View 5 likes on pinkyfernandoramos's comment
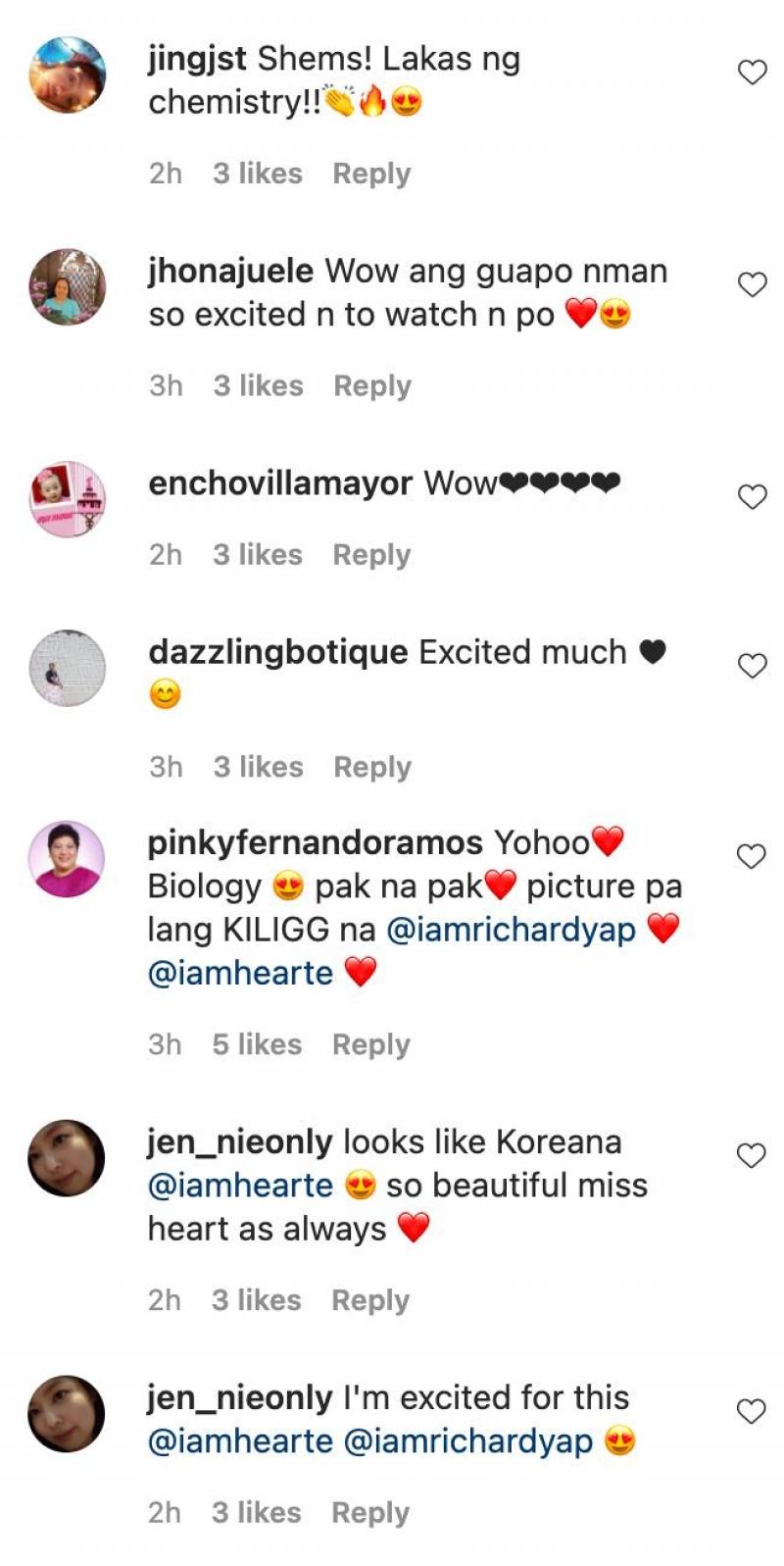Screen dimensions: 784x1566 point(257,1044)
